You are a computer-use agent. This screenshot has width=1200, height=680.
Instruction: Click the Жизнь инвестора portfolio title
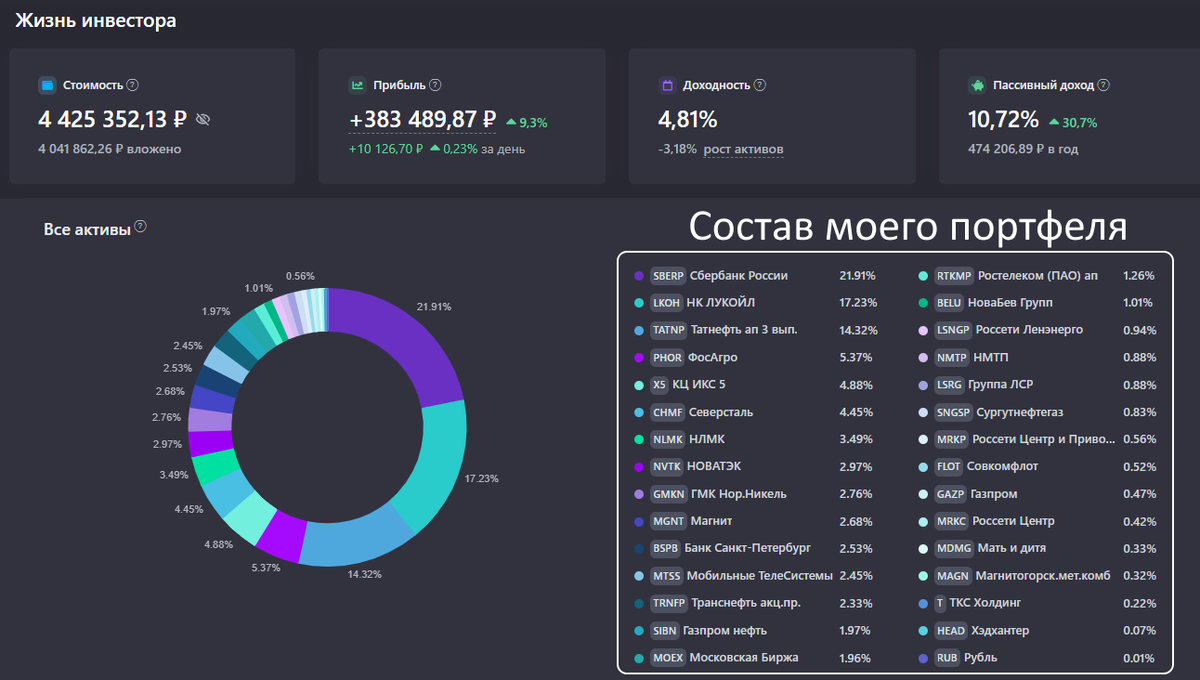(96, 20)
